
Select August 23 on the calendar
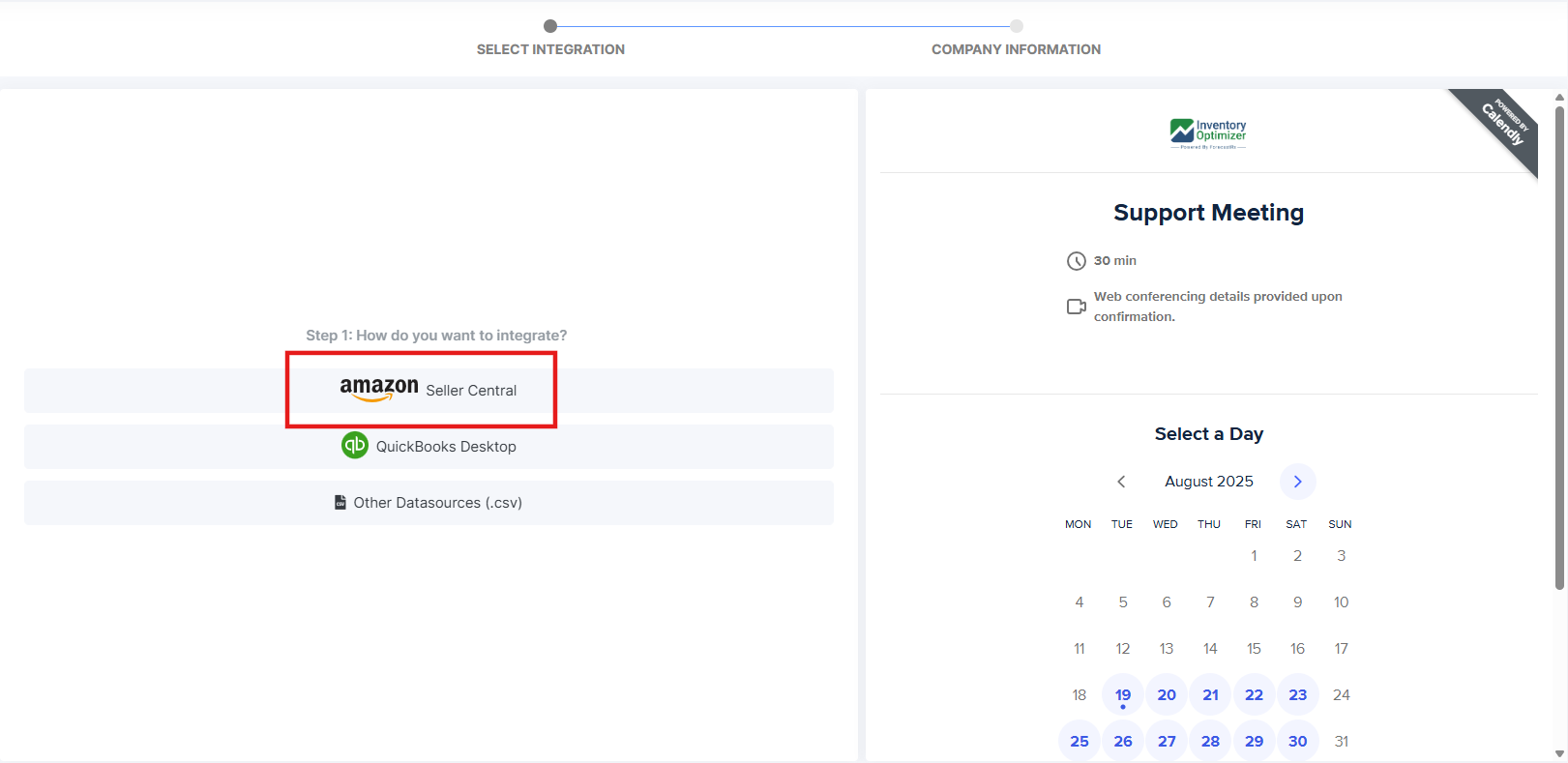point(1298,694)
